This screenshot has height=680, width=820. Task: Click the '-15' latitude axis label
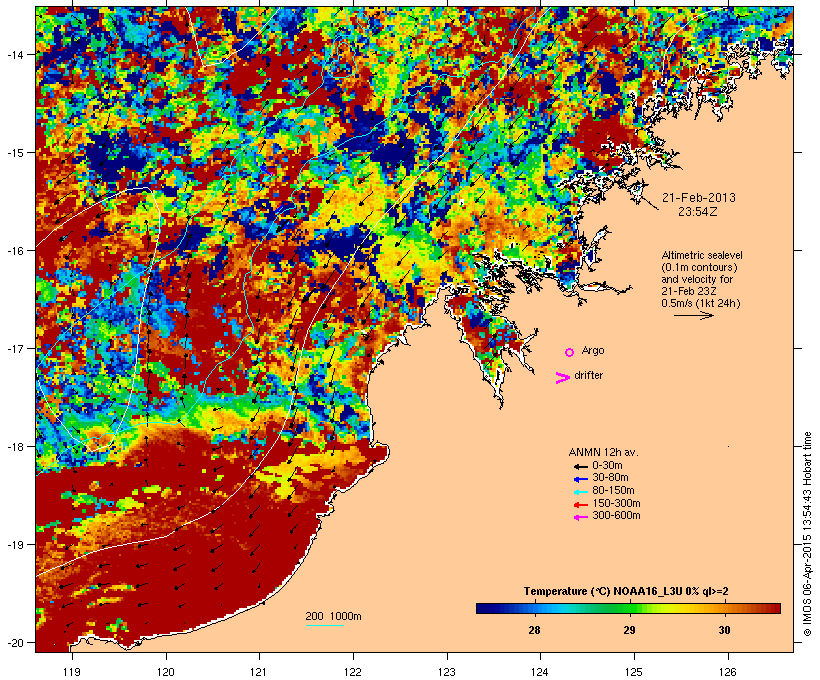(15, 153)
